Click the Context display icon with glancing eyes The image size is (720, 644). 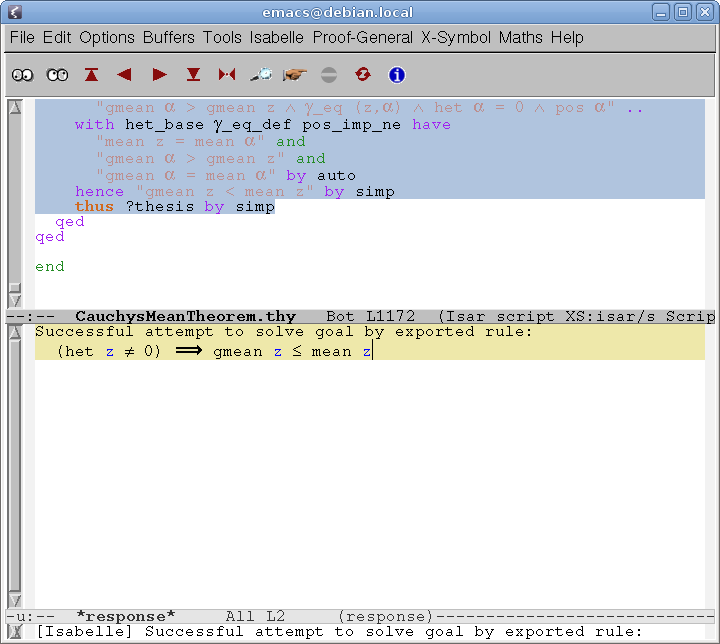pos(57,75)
